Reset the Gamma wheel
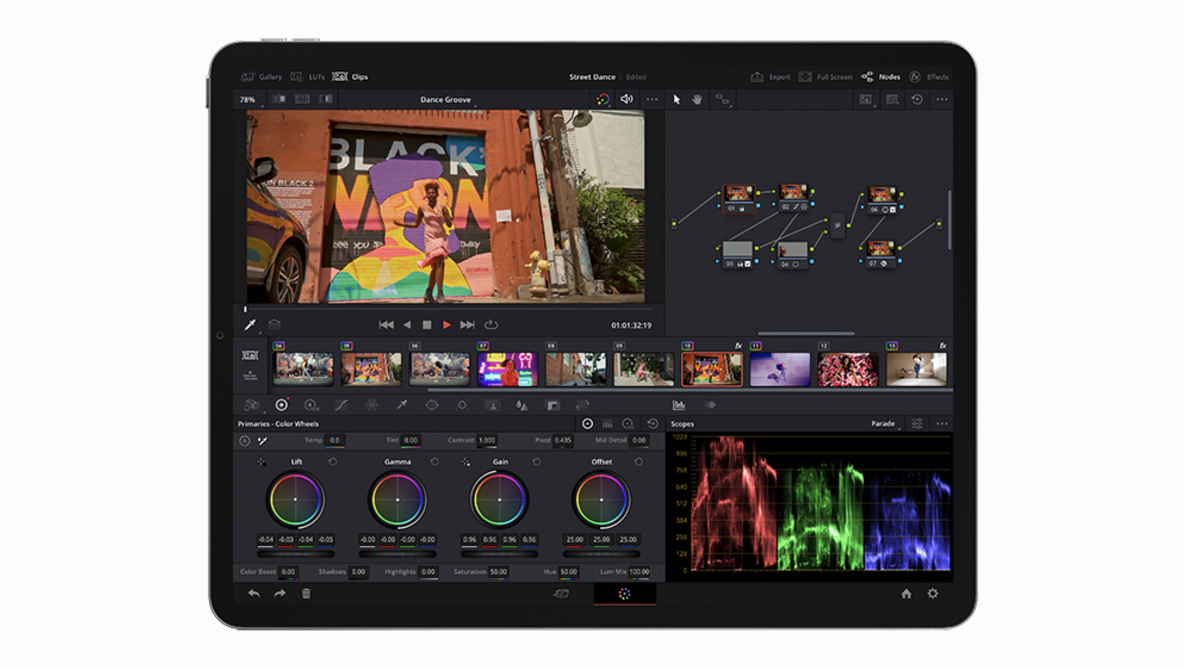Image resolution: width=1185 pixels, height=670 pixels. [x=435, y=462]
